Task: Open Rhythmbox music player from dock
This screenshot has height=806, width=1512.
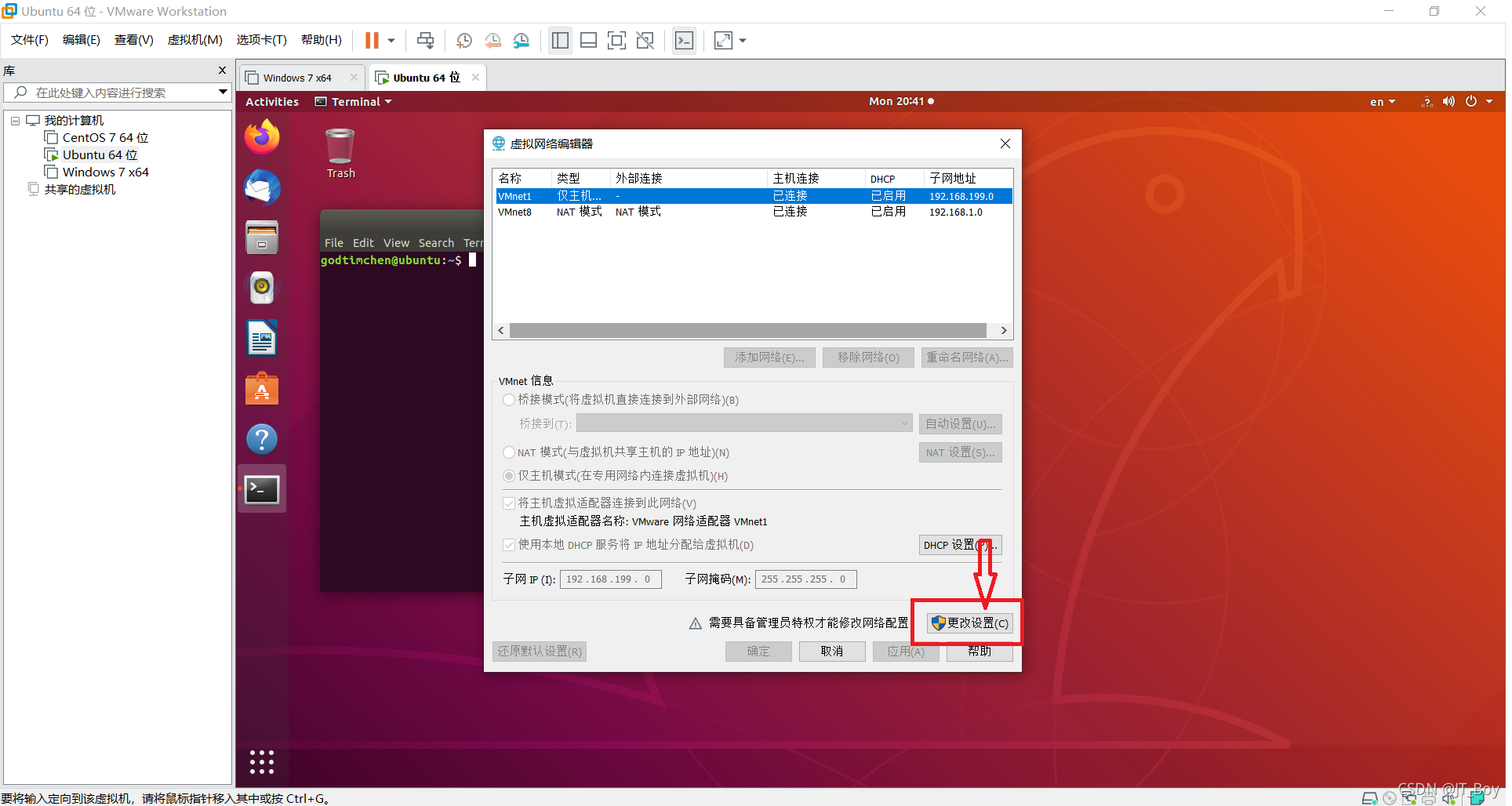Action: pyautogui.click(x=262, y=288)
